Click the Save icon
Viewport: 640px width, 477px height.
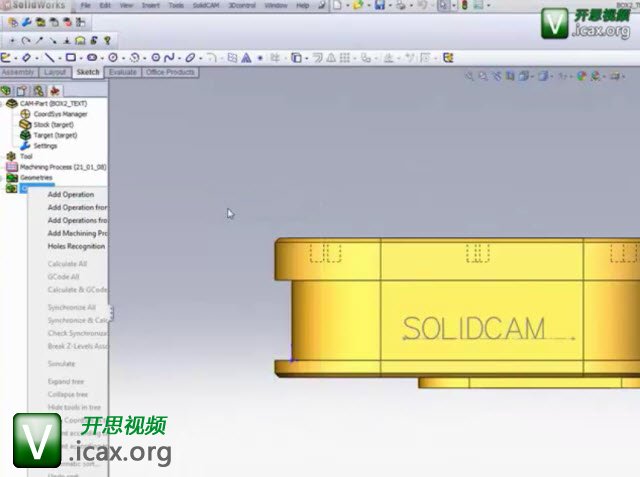(x=380, y=5)
